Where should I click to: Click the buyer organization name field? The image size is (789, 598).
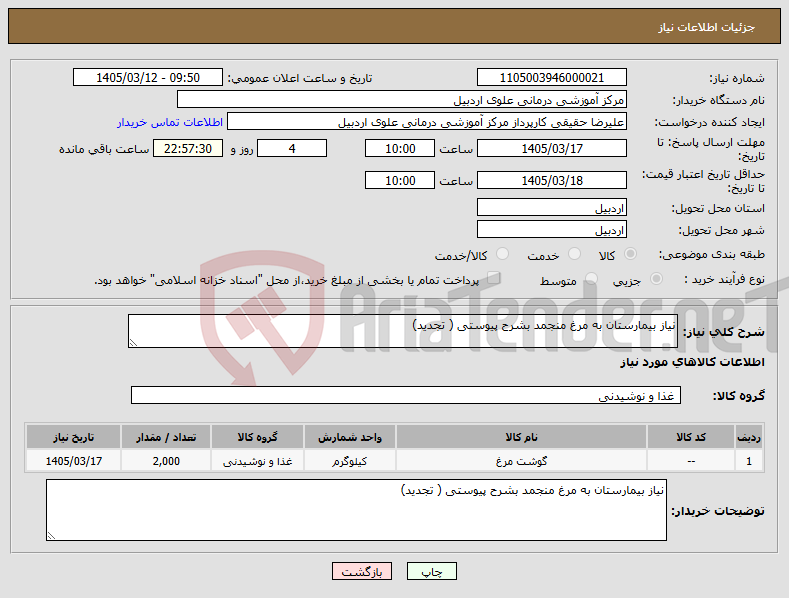(x=402, y=100)
